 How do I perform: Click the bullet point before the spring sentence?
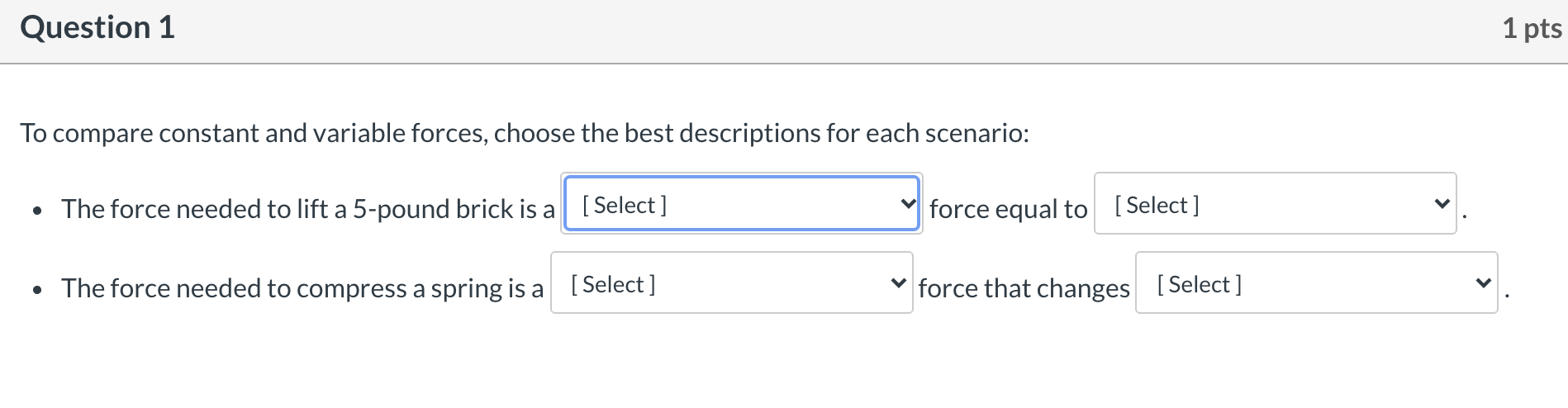(x=37, y=291)
